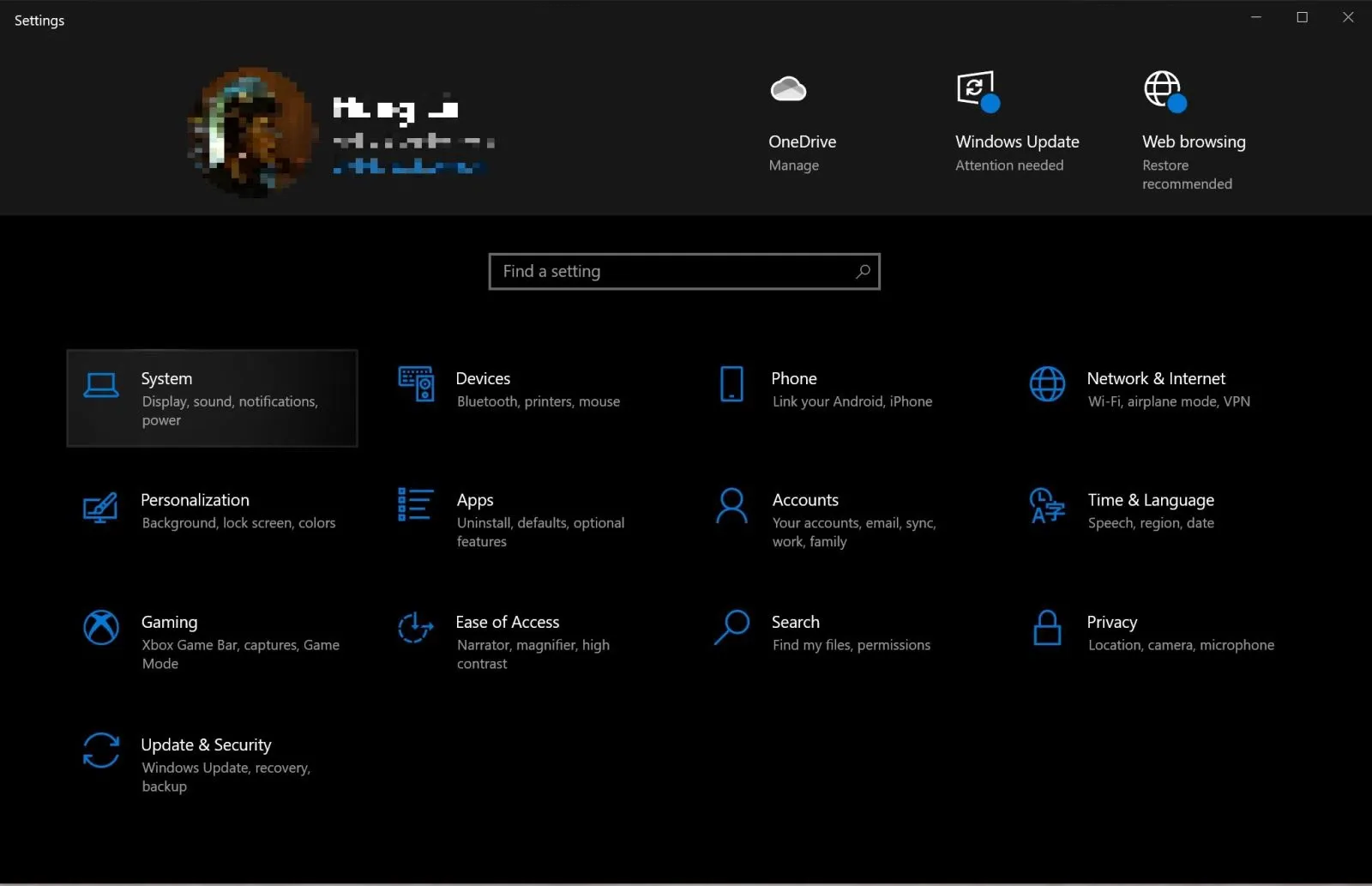1372x886 pixels.
Task: Close the Settings window
Action: click(1348, 17)
